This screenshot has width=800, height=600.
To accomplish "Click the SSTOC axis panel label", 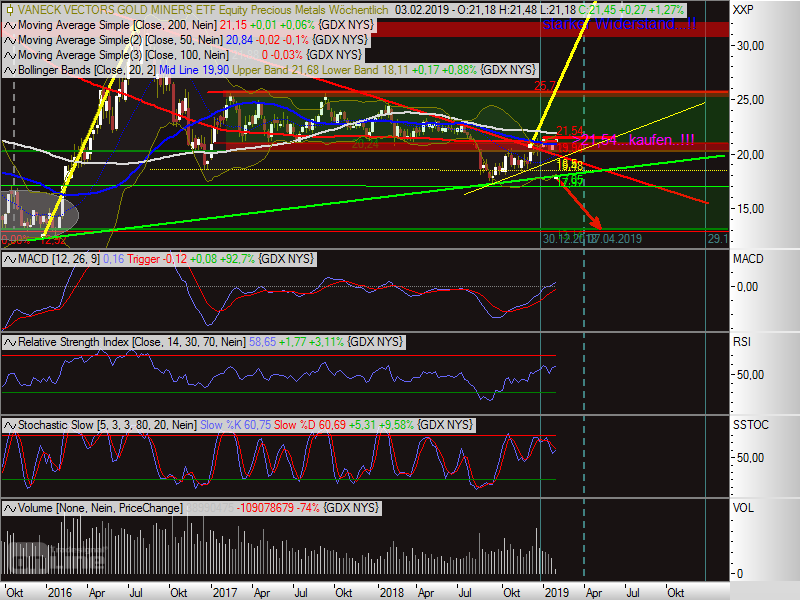I will (x=751, y=424).
